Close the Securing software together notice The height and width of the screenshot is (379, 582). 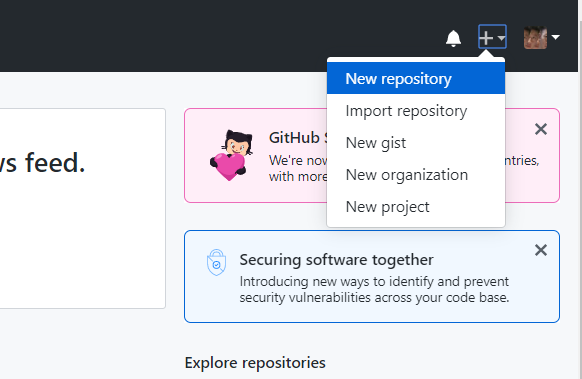(541, 250)
